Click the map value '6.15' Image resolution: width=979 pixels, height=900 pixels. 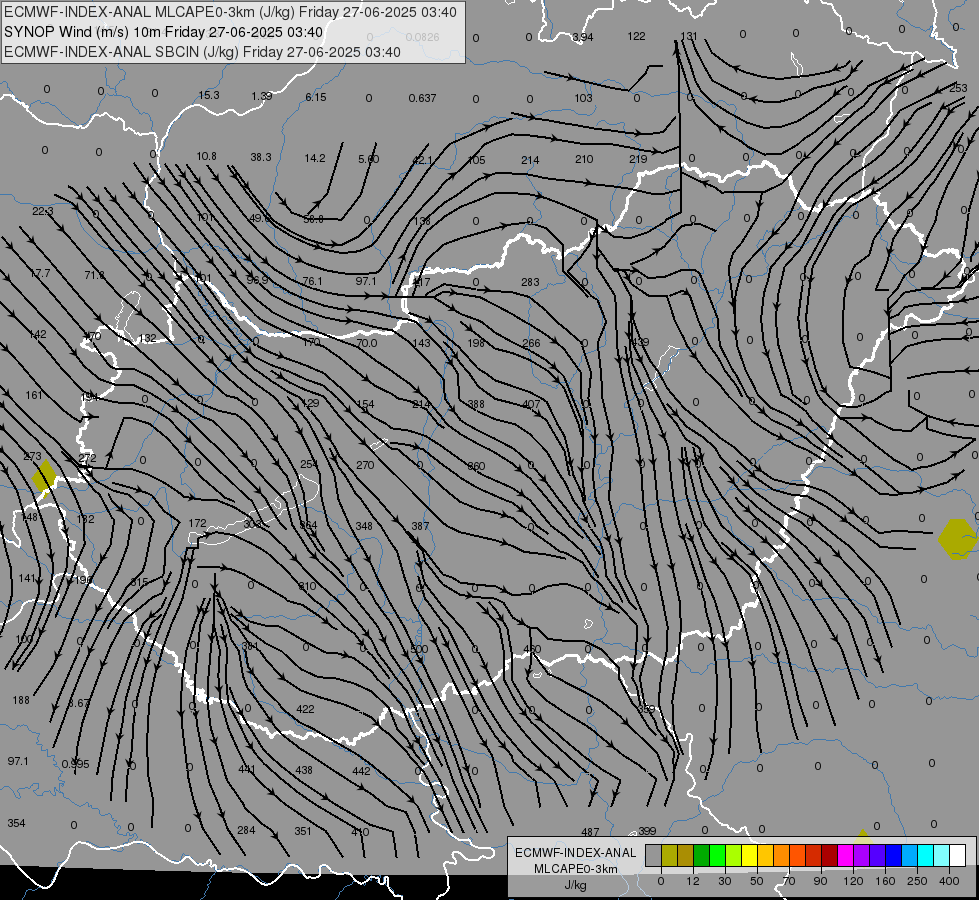(316, 97)
